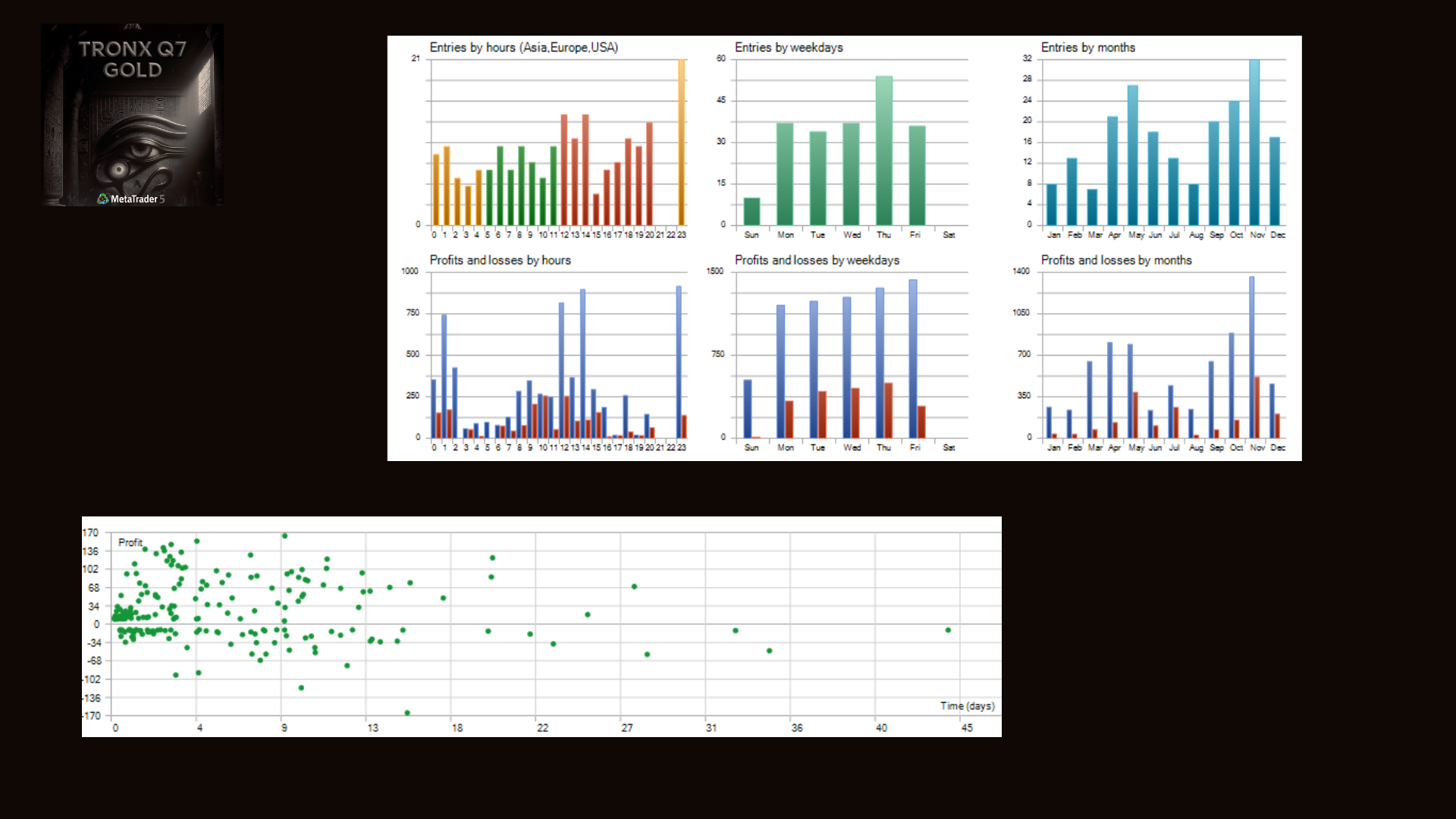Click the Entries by hours chart title
The height and width of the screenshot is (819, 1456).
tap(523, 47)
